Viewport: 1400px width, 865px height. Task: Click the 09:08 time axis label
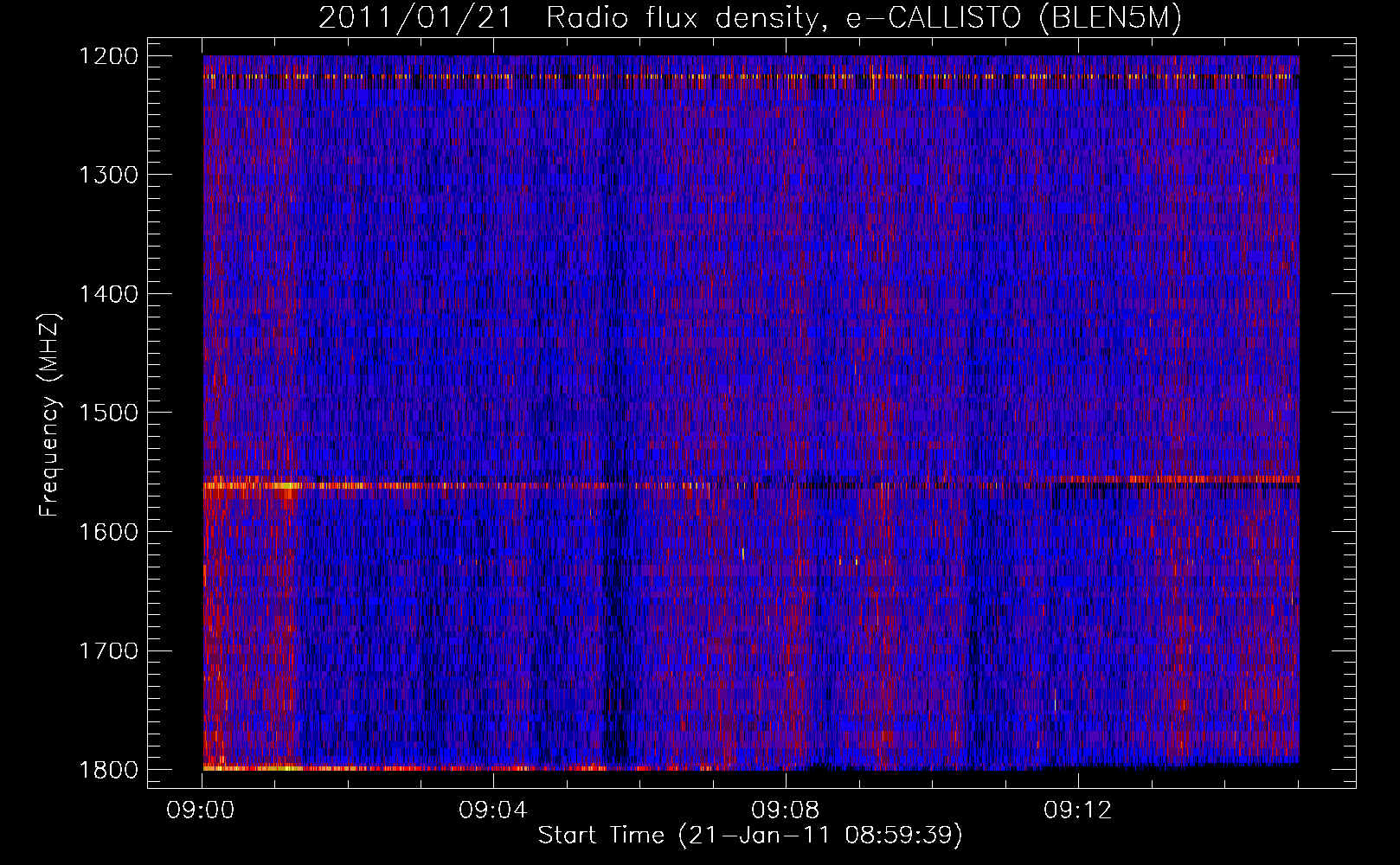[x=786, y=811]
